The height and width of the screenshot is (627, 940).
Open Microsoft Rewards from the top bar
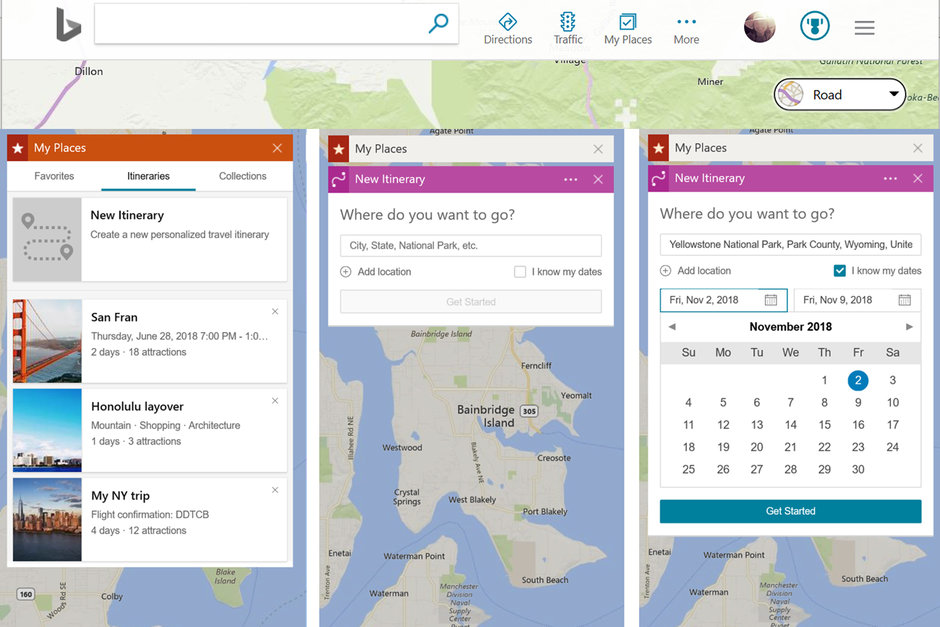[814, 26]
